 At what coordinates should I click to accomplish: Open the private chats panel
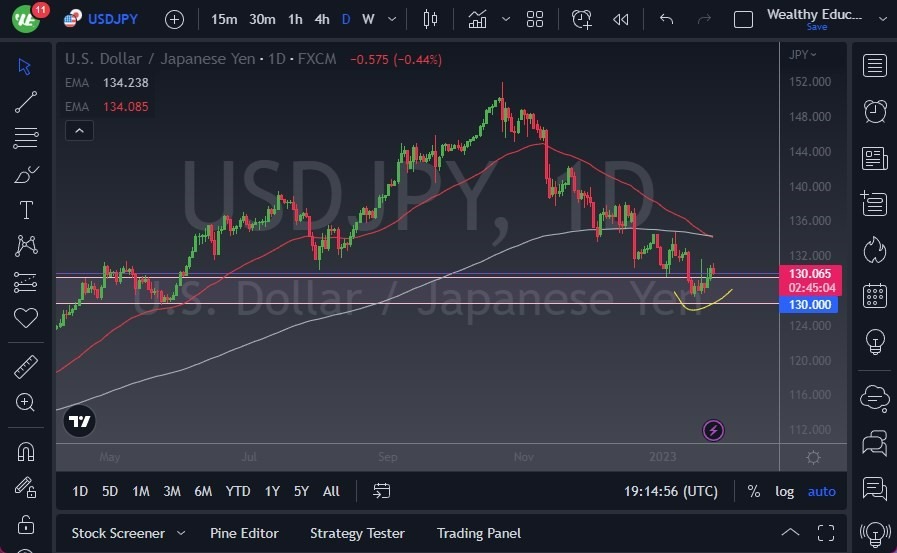tap(875, 443)
